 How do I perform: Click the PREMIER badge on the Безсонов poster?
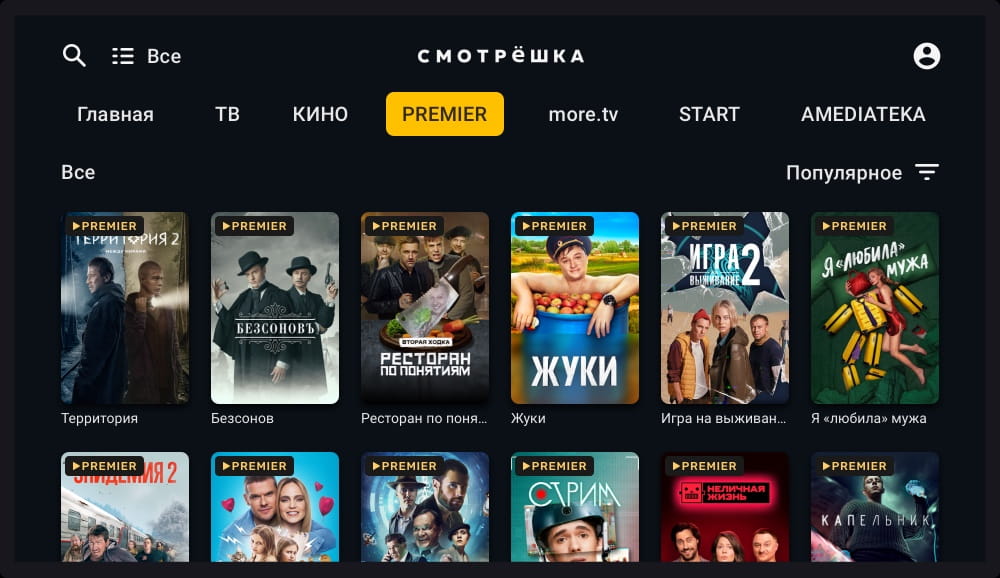tap(253, 226)
